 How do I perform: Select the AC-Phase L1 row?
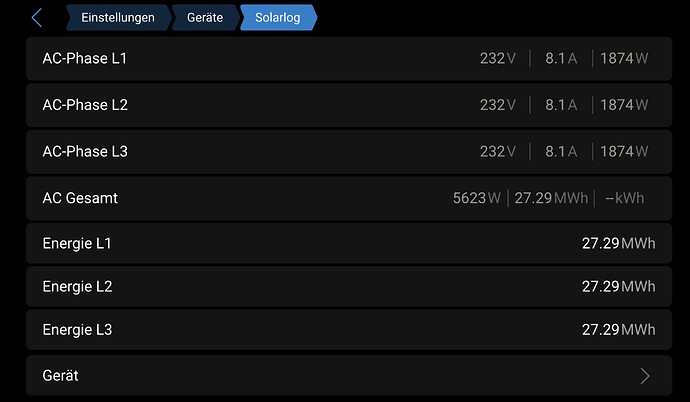point(349,58)
